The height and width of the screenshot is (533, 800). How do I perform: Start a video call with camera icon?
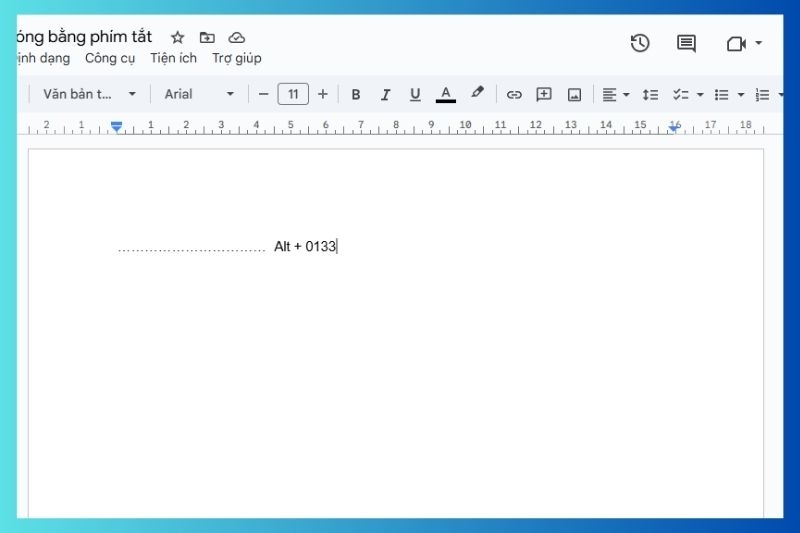(x=736, y=44)
